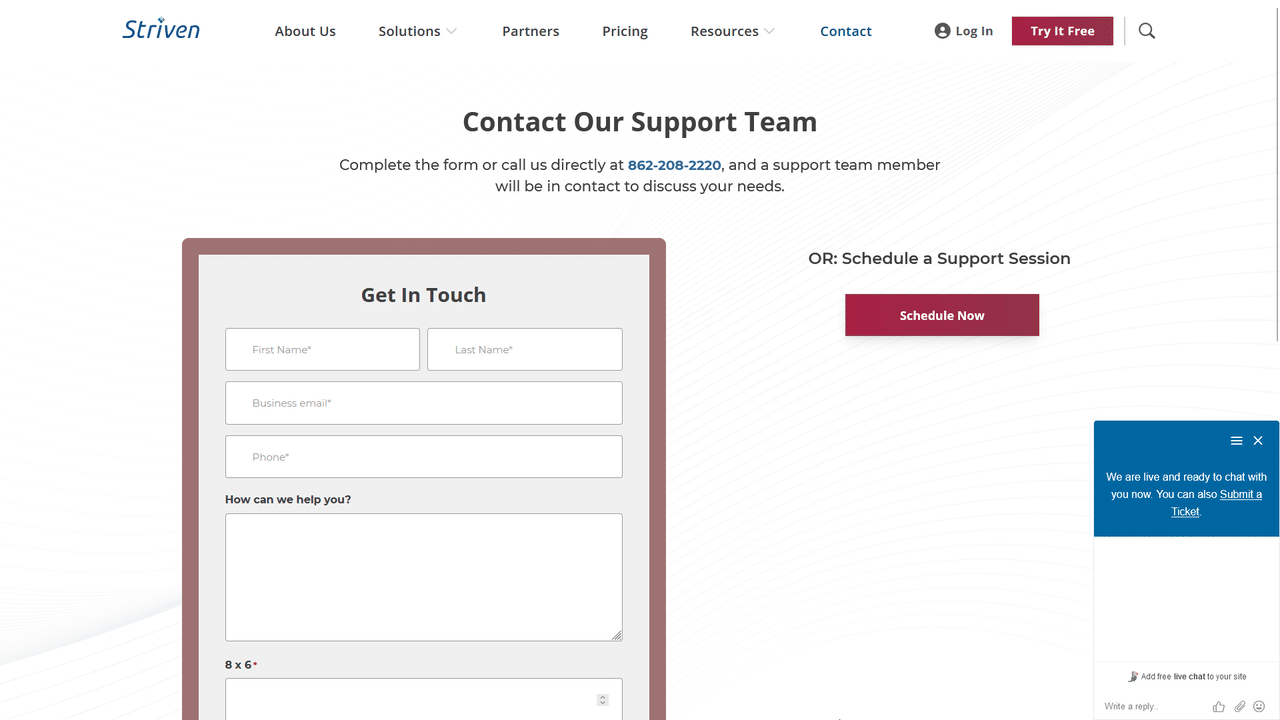The image size is (1280, 720).
Task: Open the 8 x 6 selection dropdown
Action: (602, 699)
